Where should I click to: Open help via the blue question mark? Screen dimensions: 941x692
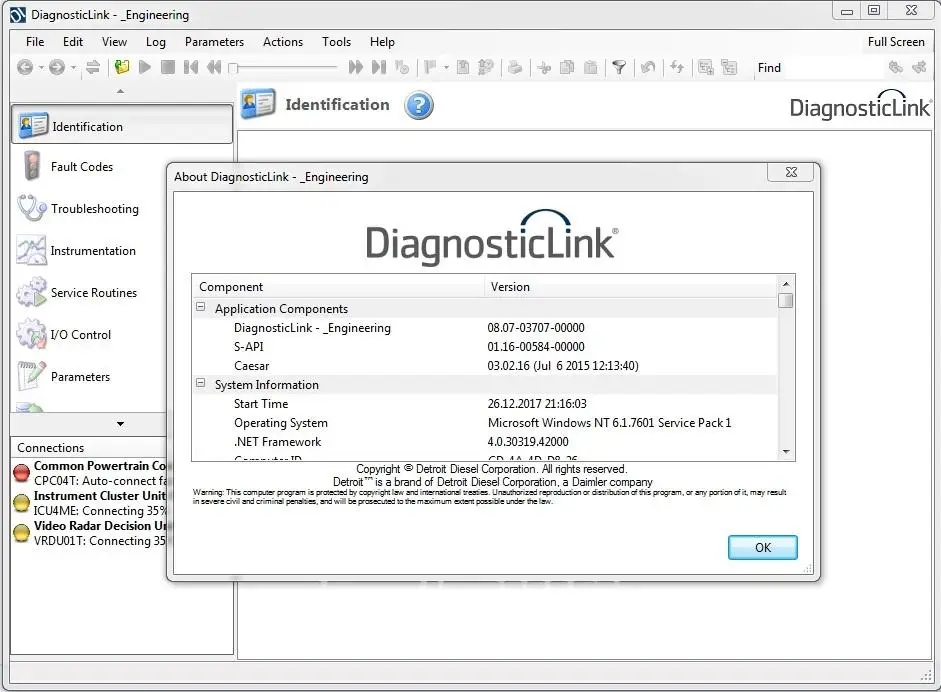click(x=419, y=106)
